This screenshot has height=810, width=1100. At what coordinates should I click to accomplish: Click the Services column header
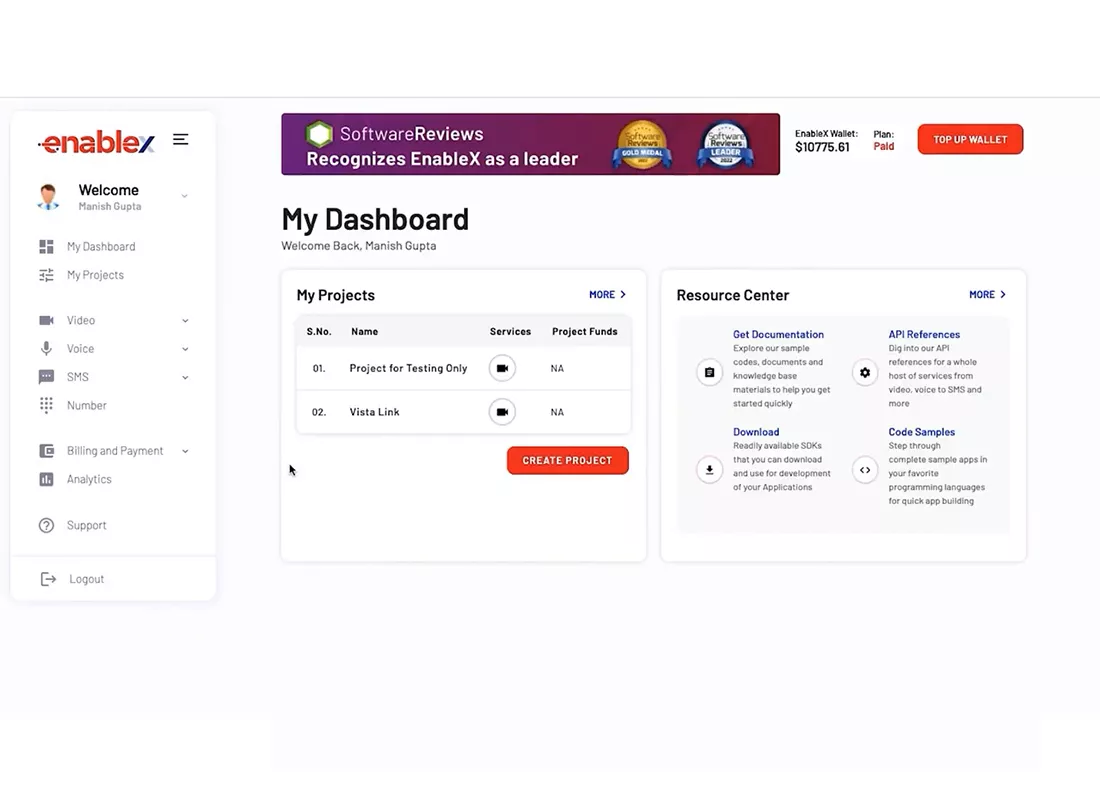(x=511, y=332)
